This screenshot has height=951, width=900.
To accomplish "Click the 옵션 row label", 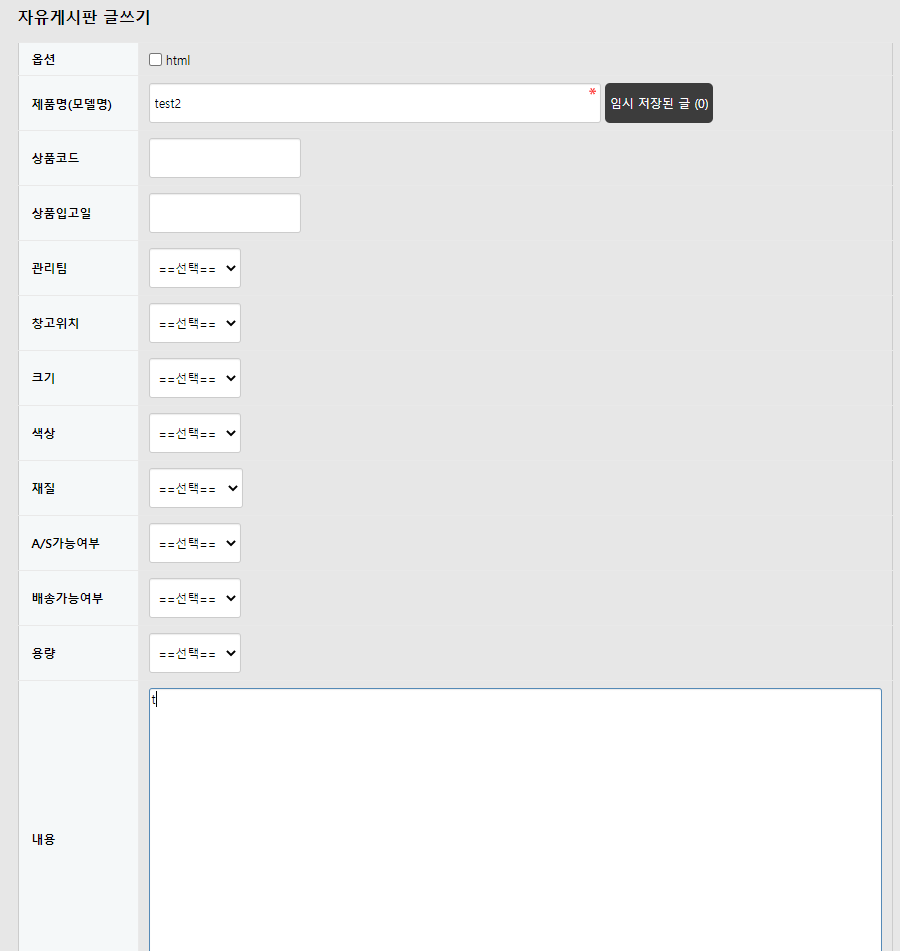I will 43,59.
